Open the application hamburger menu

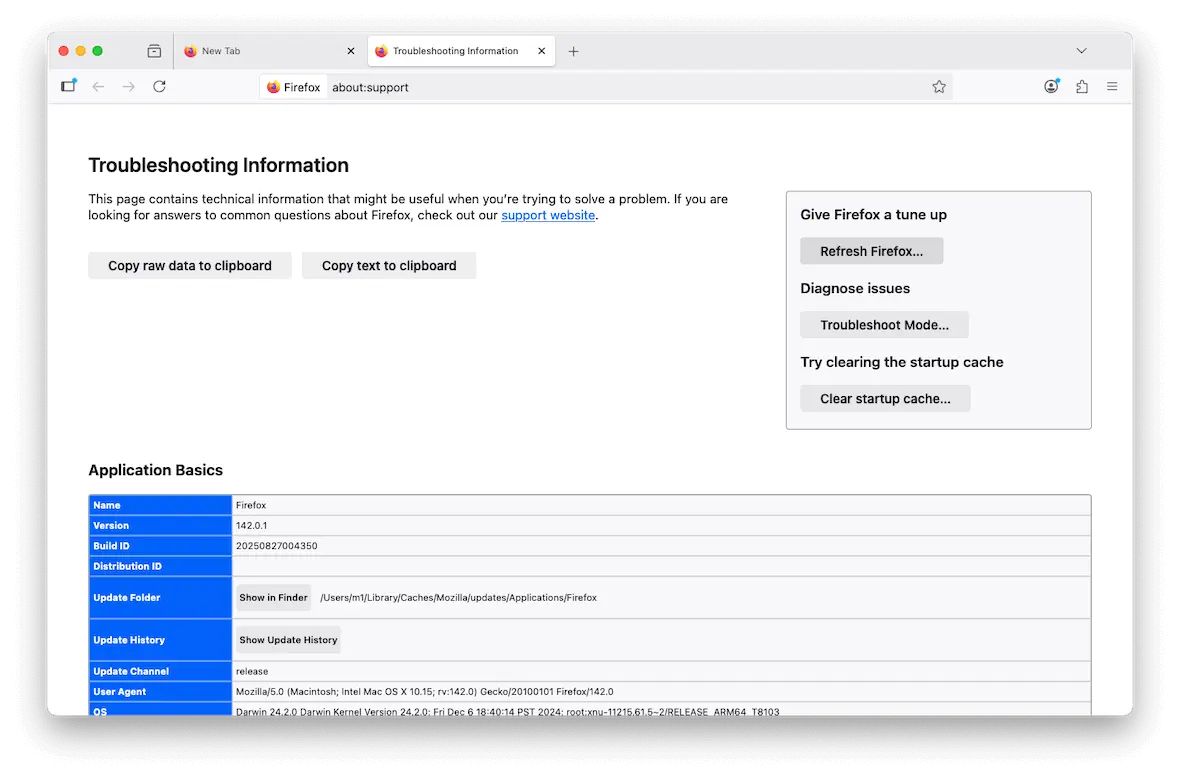pyautogui.click(x=1112, y=87)
